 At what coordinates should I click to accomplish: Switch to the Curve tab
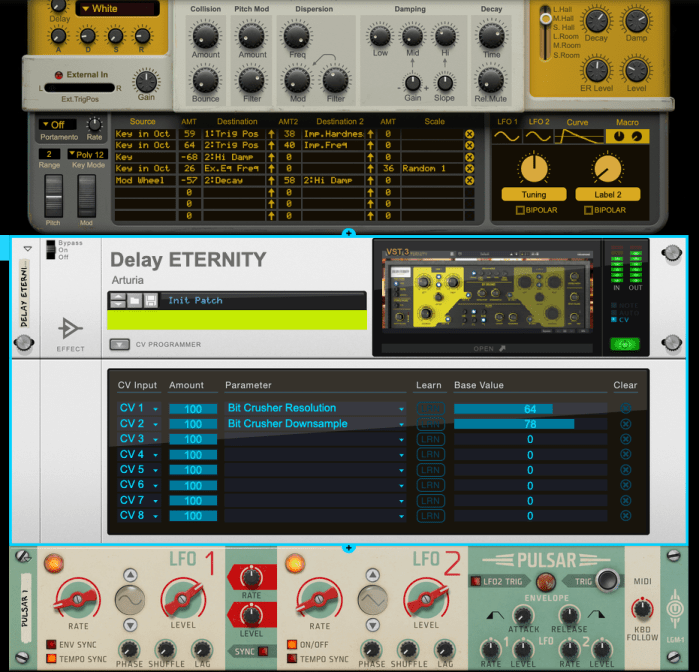577,121
